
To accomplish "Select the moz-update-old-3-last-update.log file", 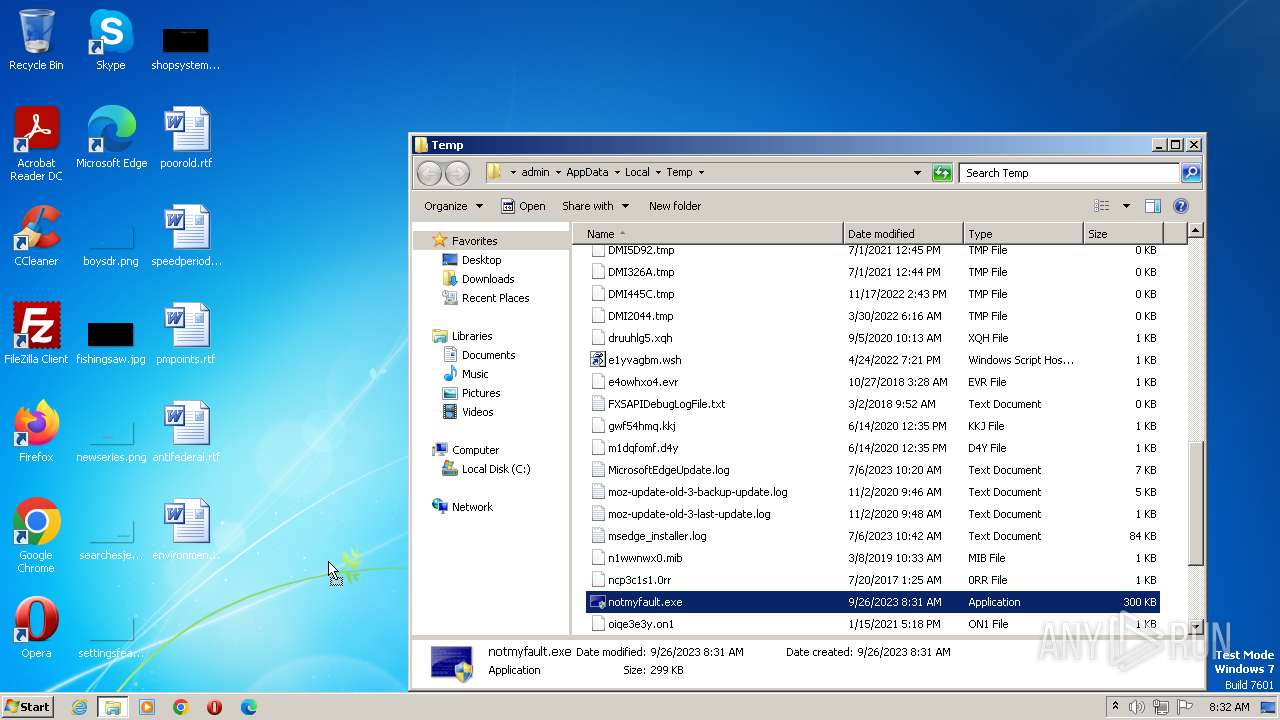I will click(x=873, y=514).
